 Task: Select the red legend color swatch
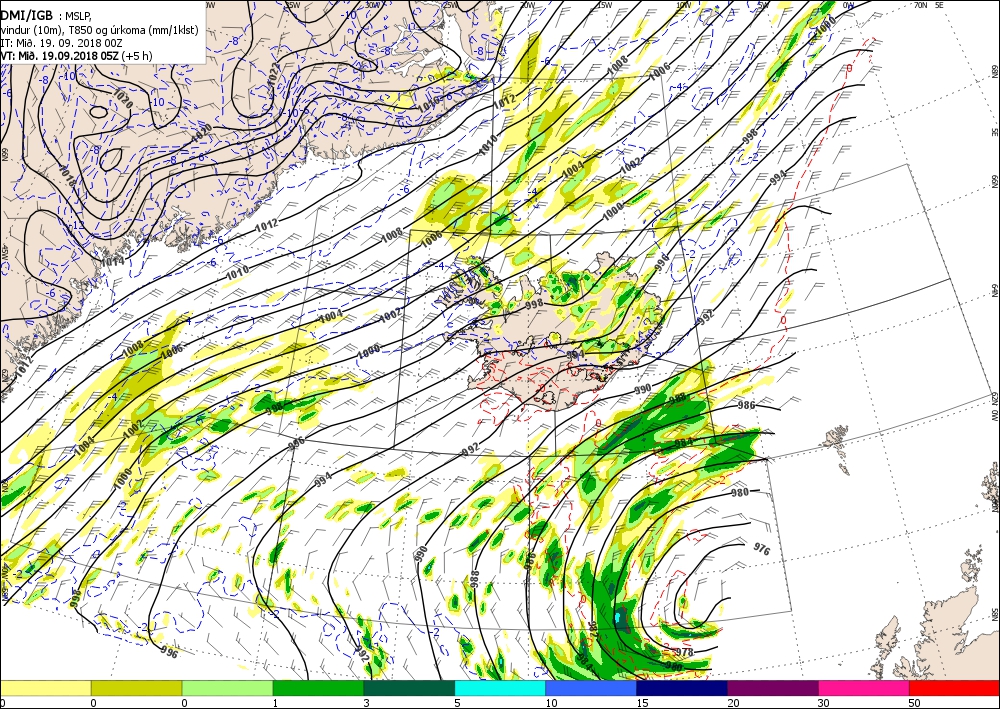pyautogui.click(x=954, y=688)
